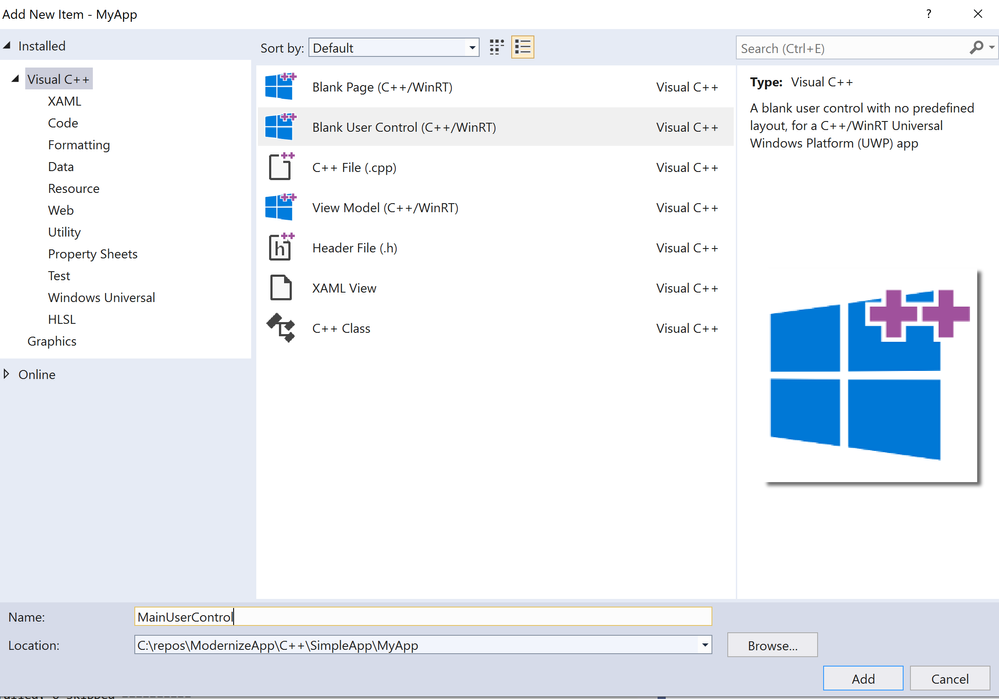Select the Graphics category
The height and width of the screenshot is (699, 999).
52,341
